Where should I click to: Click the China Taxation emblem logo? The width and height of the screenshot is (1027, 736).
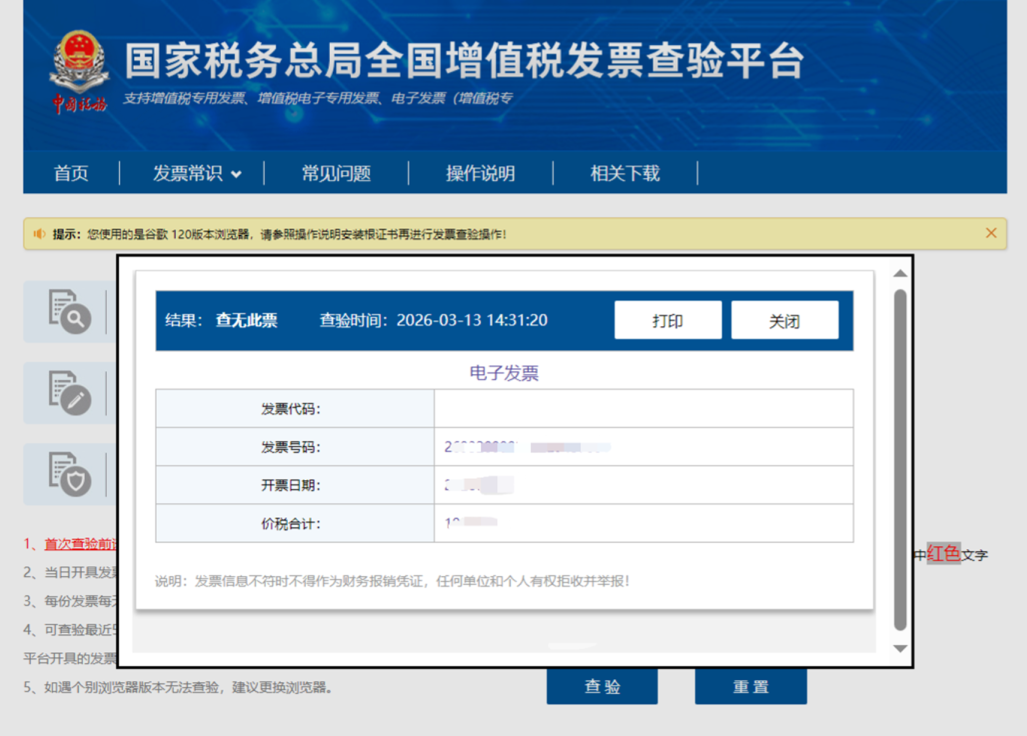pos(79,72)
